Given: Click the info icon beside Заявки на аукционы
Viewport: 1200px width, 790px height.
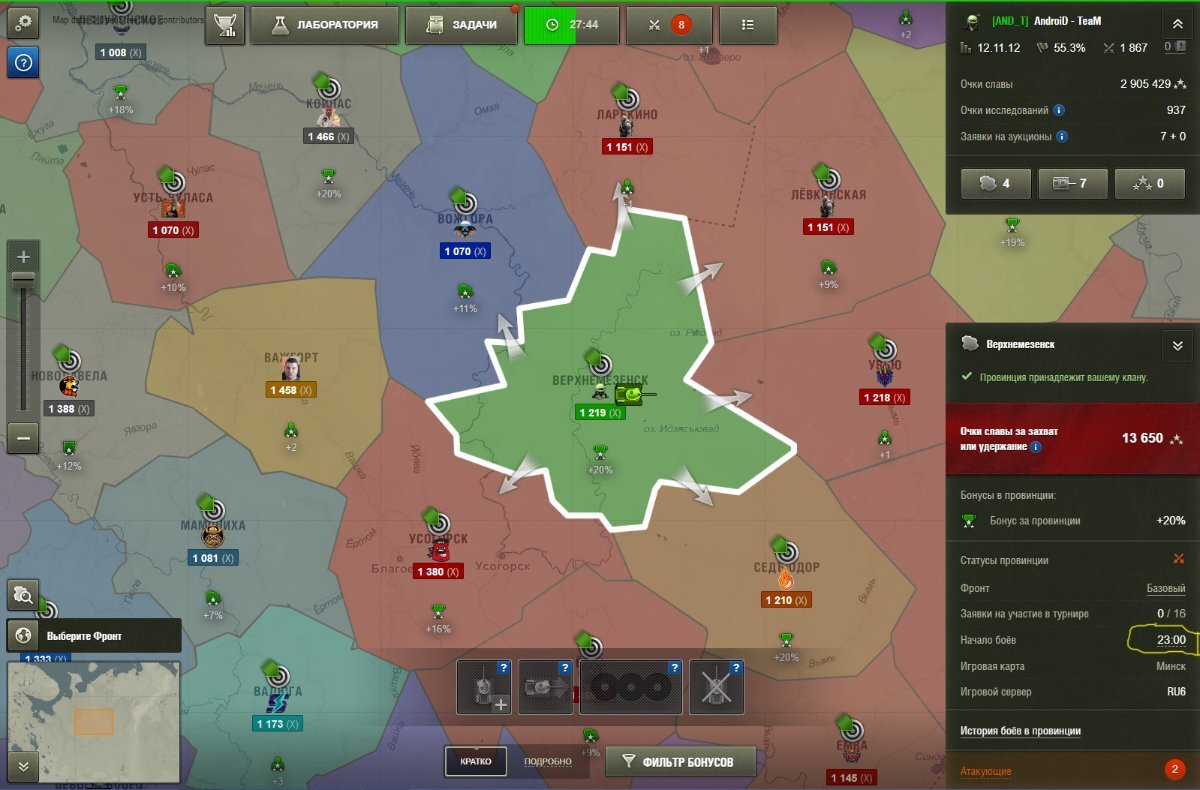Looking at the screenshot, I should (x=1063, y=137).
